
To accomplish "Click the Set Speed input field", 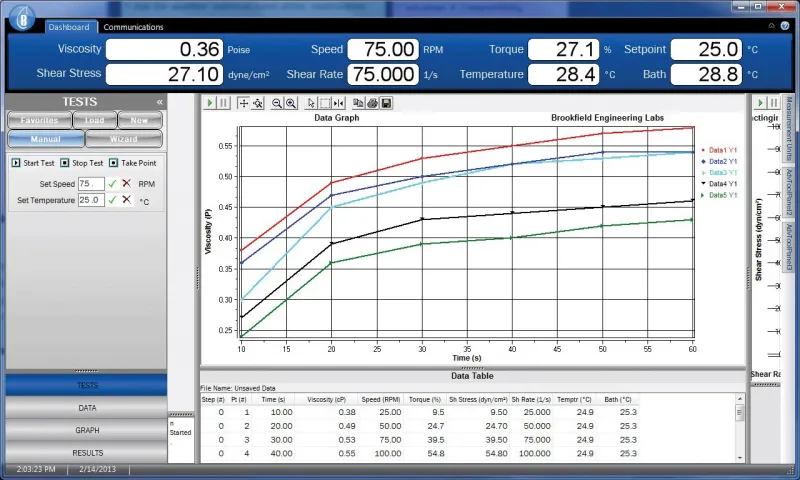I will (x=90, y=184).
